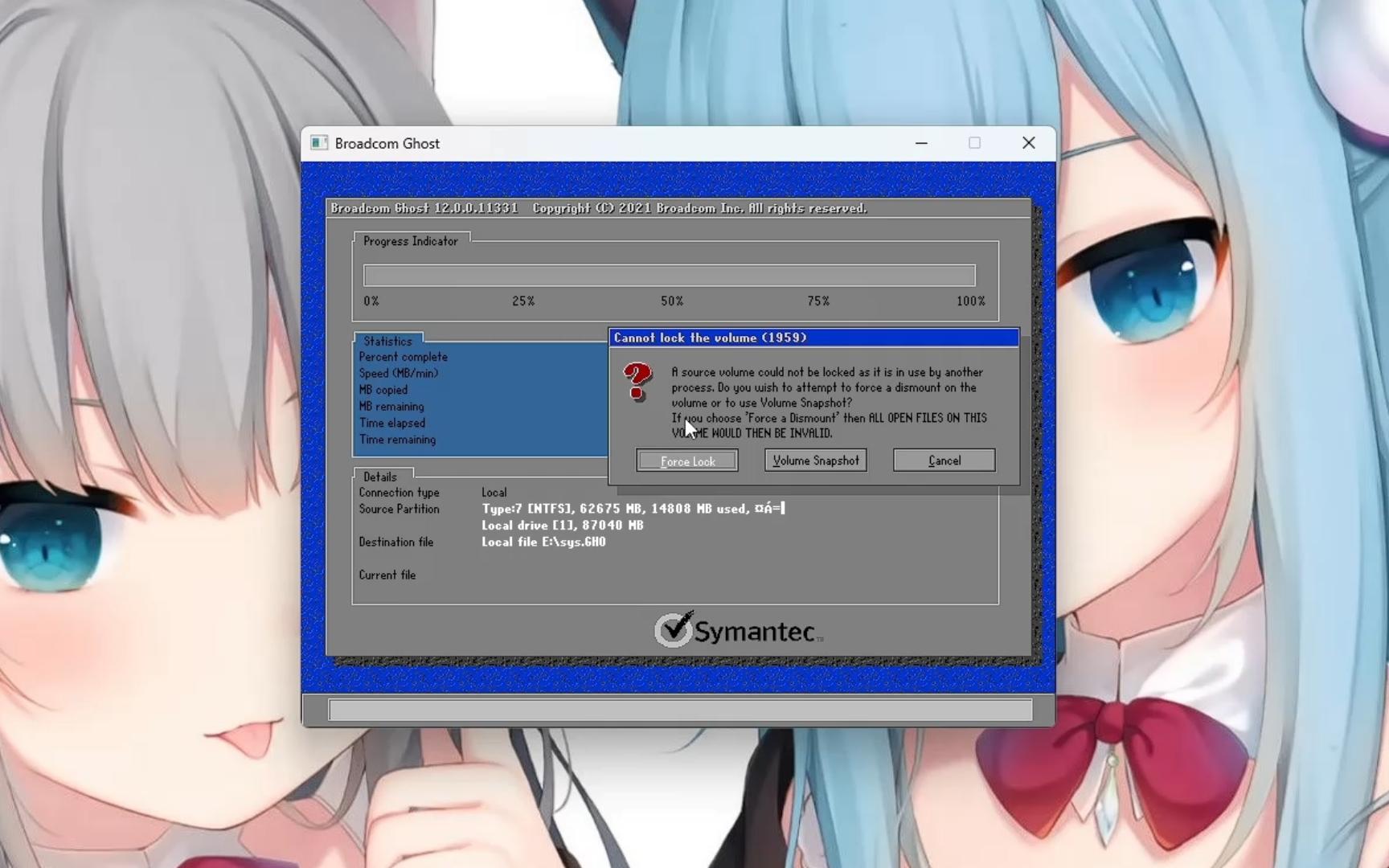Click the 'Local' connection type value

tap(494, 493)
